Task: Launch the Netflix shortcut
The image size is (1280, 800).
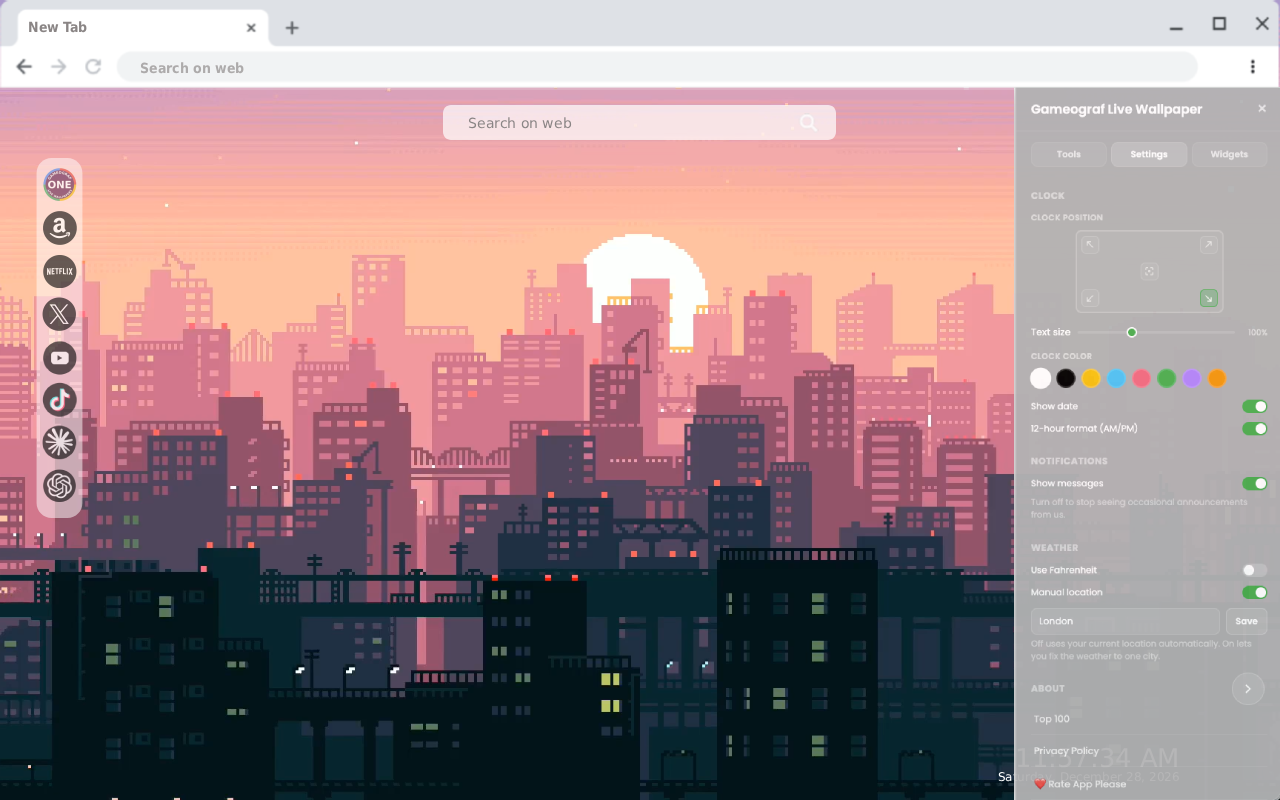Action: point(60,271)
